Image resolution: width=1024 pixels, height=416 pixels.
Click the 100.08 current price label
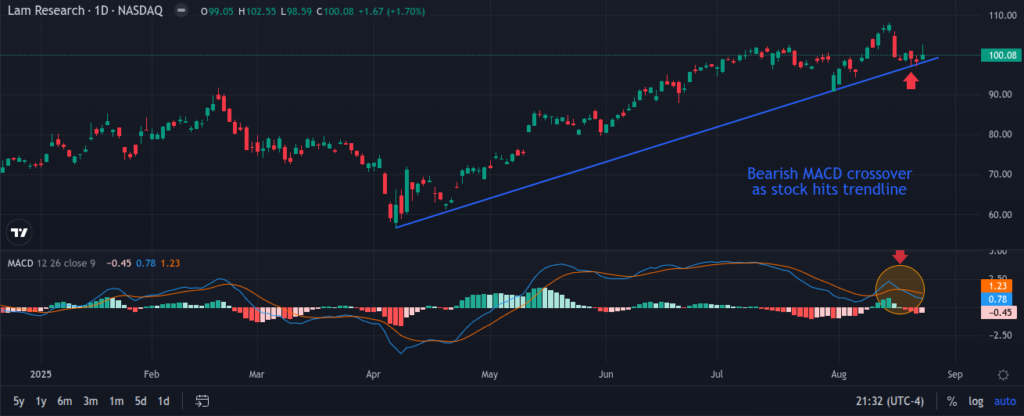(1000, 56)
